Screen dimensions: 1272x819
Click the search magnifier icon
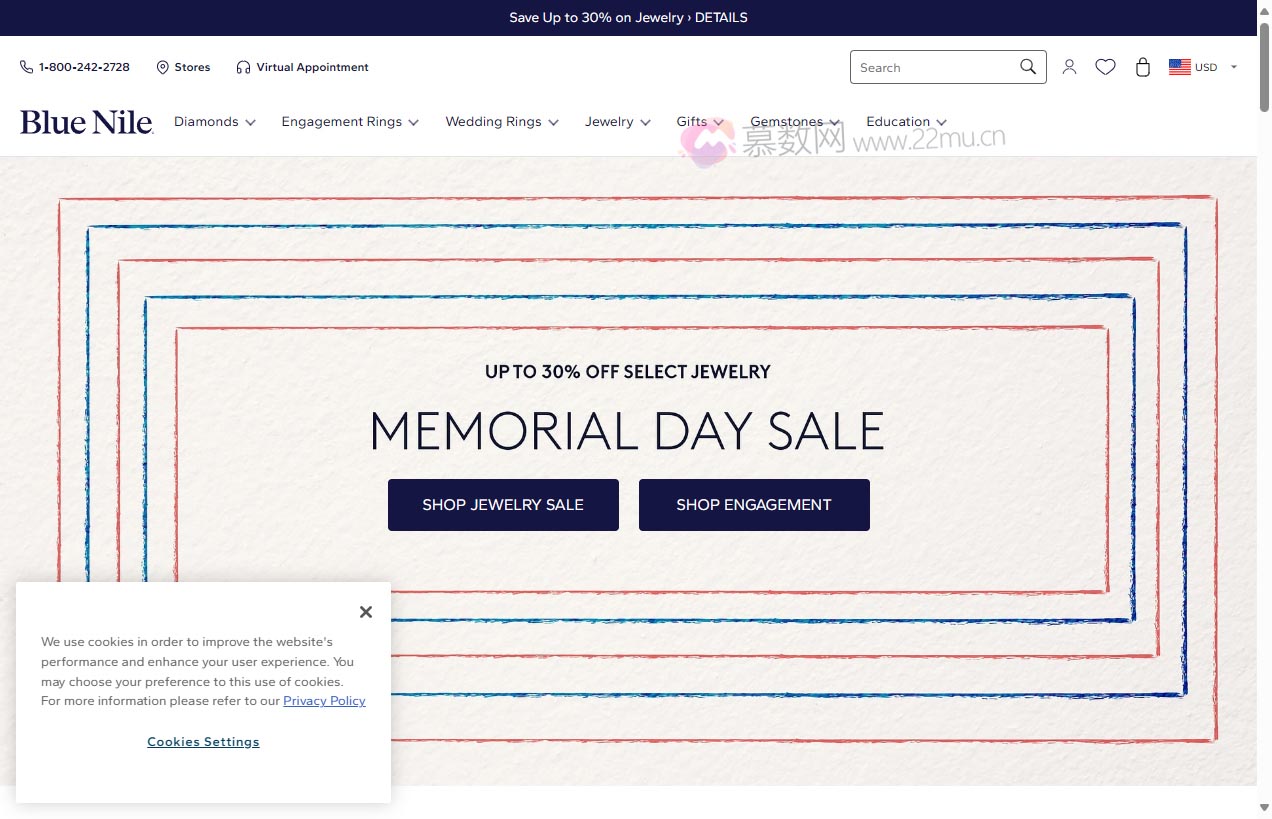click(x=1028, y=67)
